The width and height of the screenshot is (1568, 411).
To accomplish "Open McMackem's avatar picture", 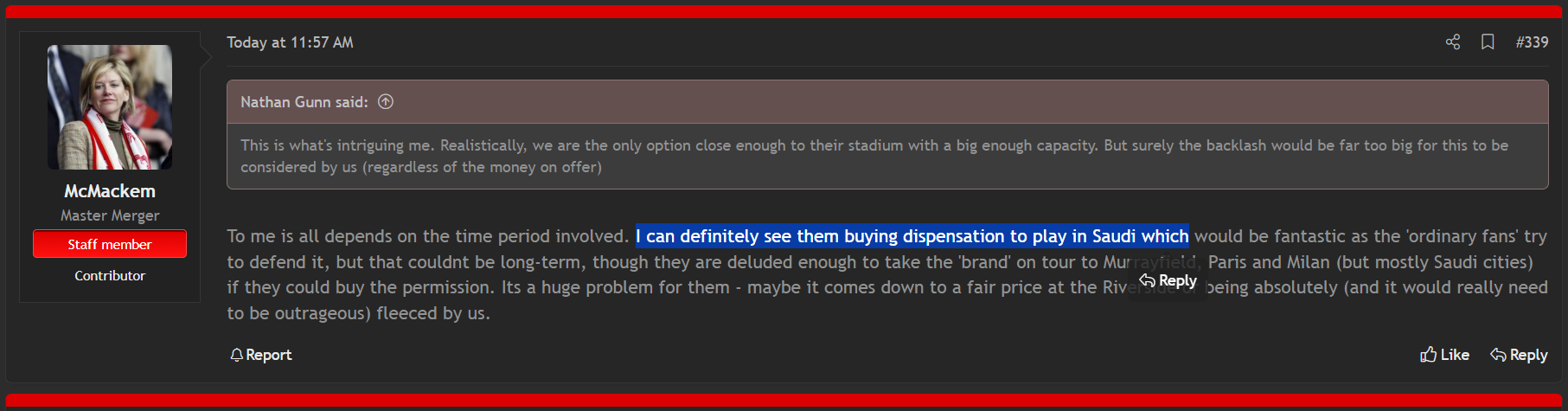I will (110, 107).
